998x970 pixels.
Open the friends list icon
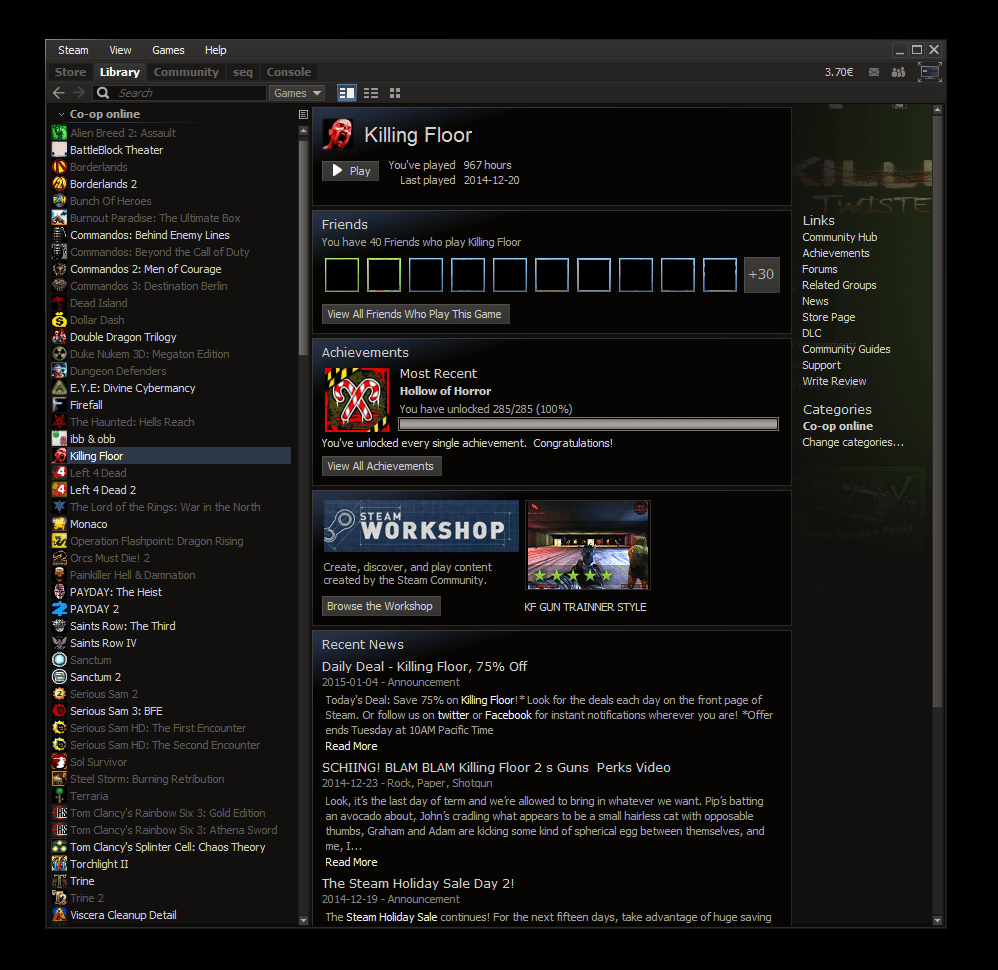pyautogui.click(x=898, y=72)
